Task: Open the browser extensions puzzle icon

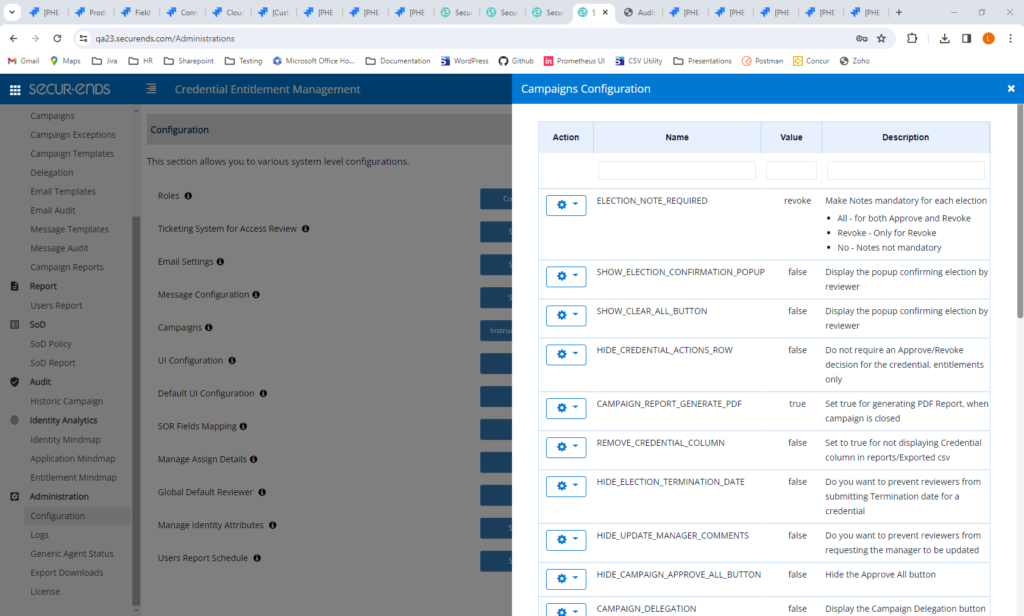Action: (x=912, y=39)
